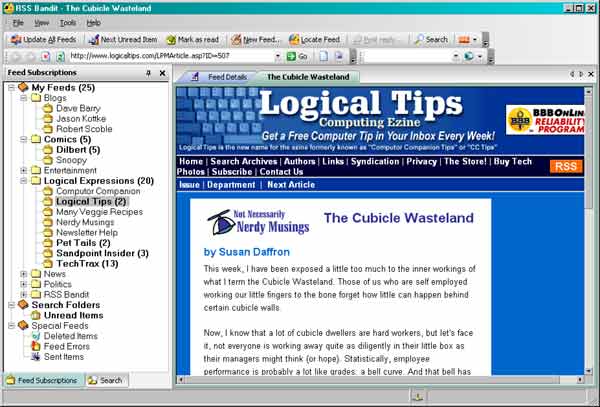Click the web search globe icon
This screenshot has width=600, height=407.
(469, 57)
